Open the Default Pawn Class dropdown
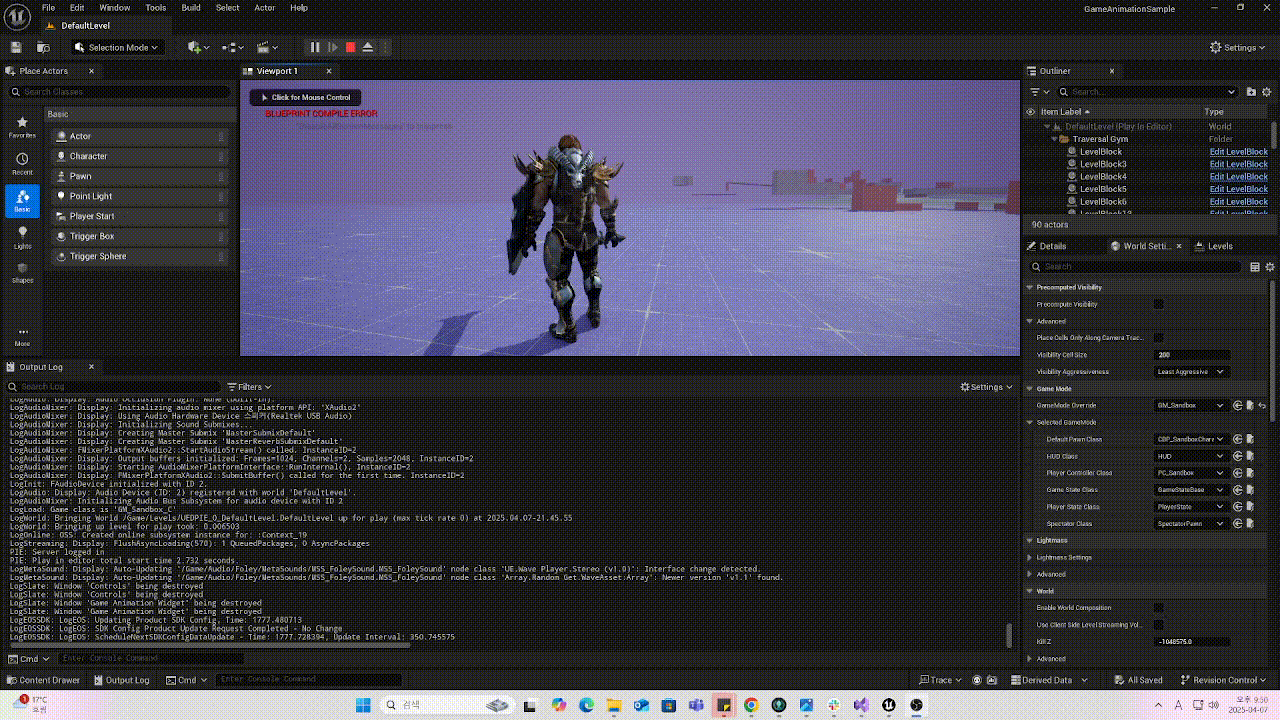This screenshot has height=720, width=1280. point(1191,439)
